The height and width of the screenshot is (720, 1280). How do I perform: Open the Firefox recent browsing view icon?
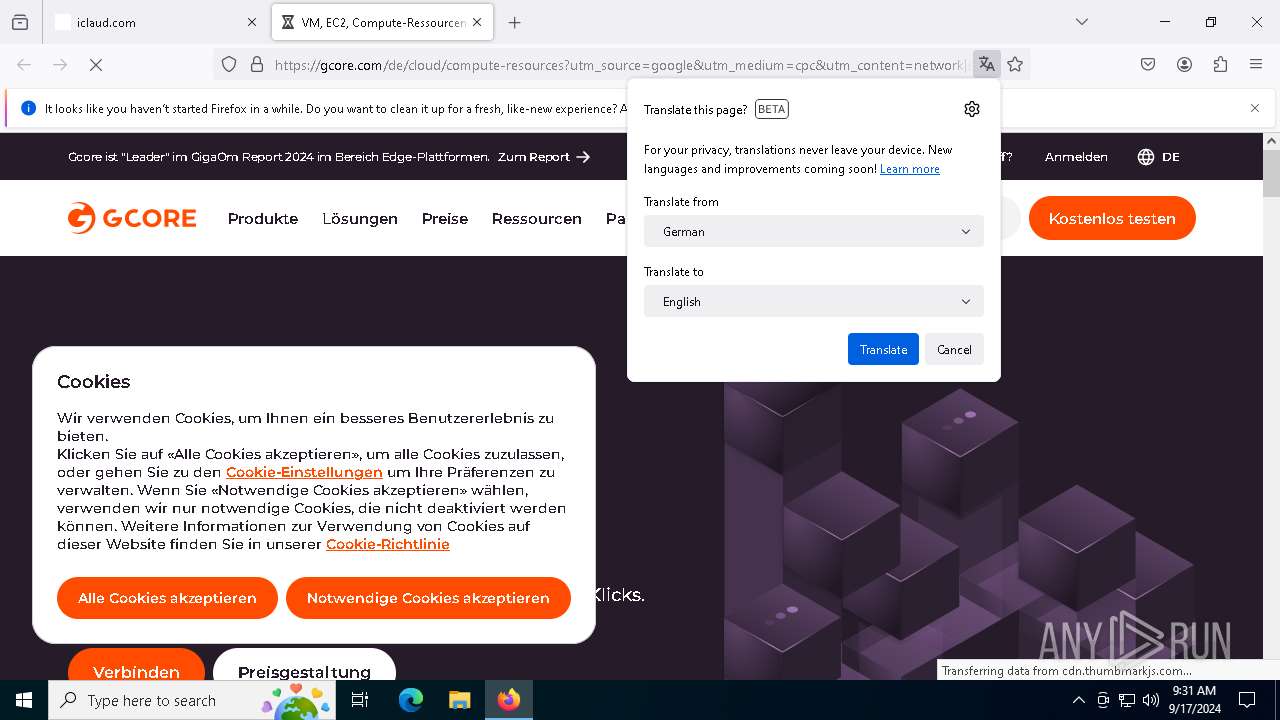coord(20,22)
